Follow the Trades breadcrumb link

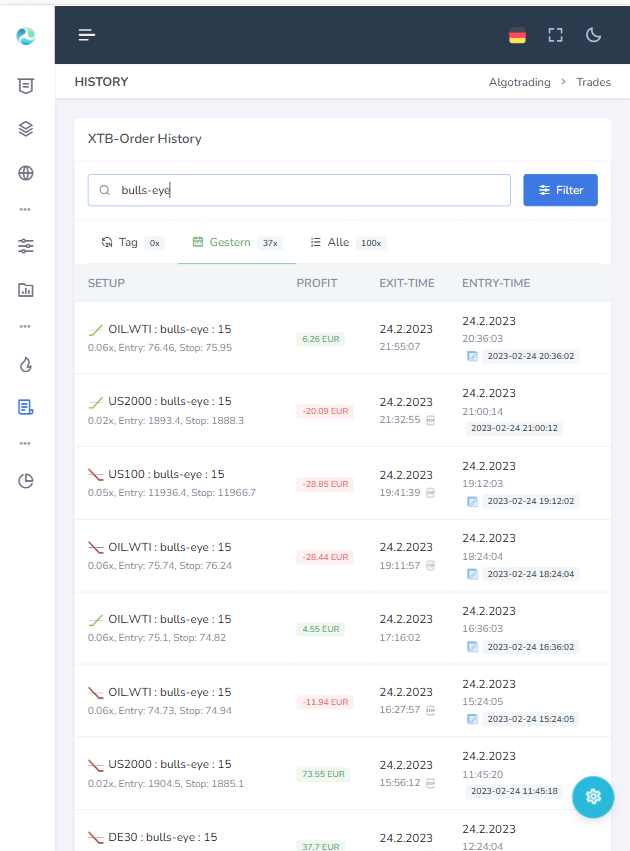pos(593,82)
